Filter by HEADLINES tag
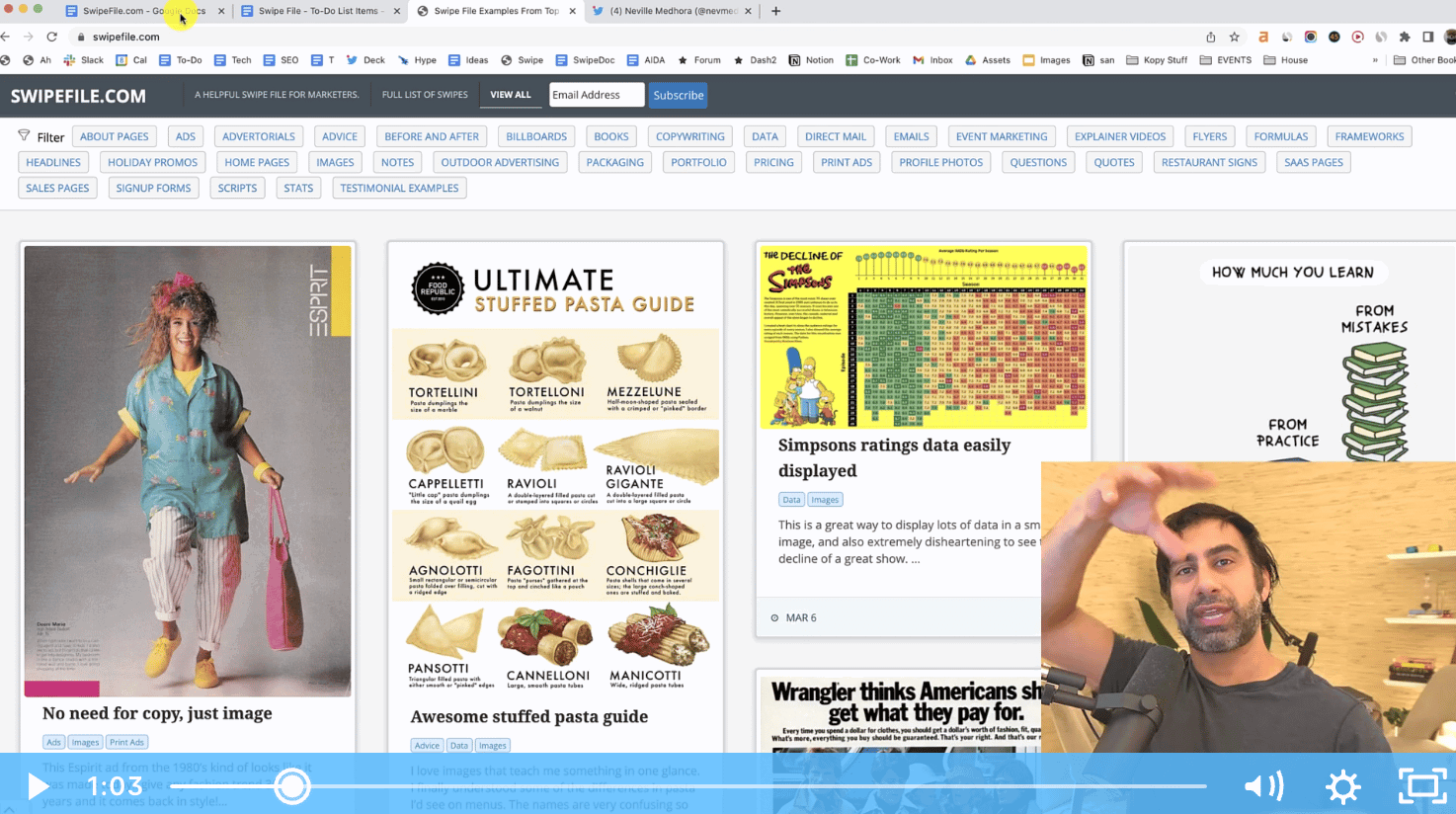This screenshot has height=814, width=1456. pos(53,162)
